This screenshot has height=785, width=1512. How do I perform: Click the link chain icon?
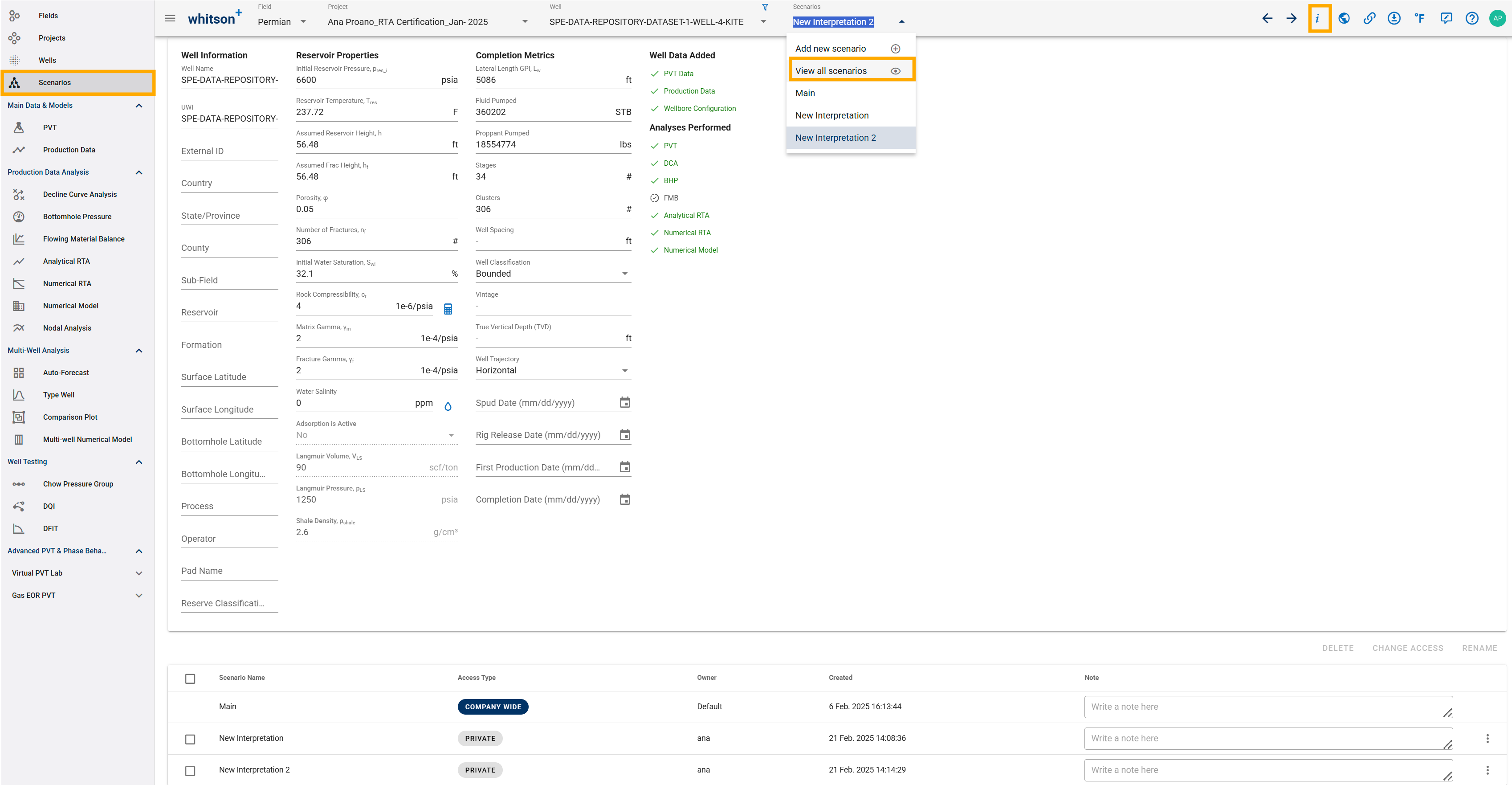[x=1369, y=18]
